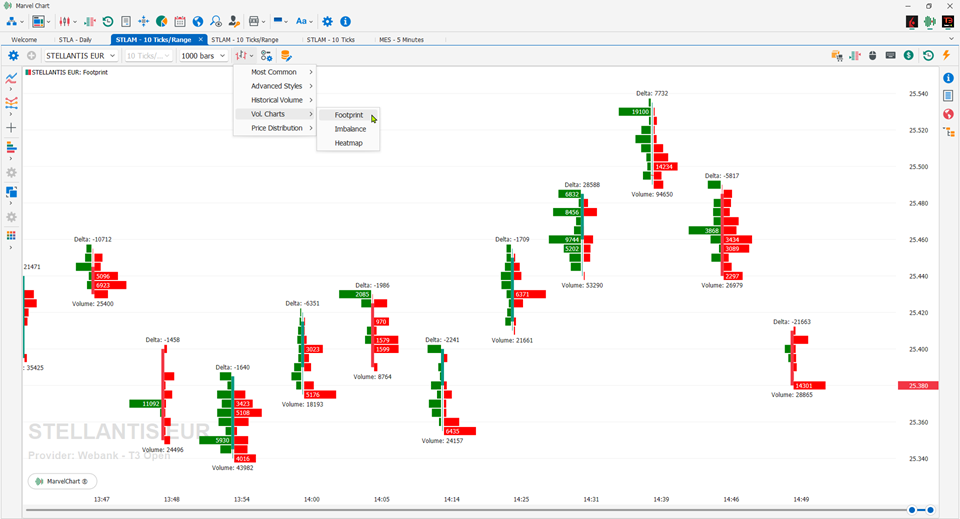The image size is (960, 519).
Task: Click the blue four-arrow move icon
Action: click(x=143, y=21)
